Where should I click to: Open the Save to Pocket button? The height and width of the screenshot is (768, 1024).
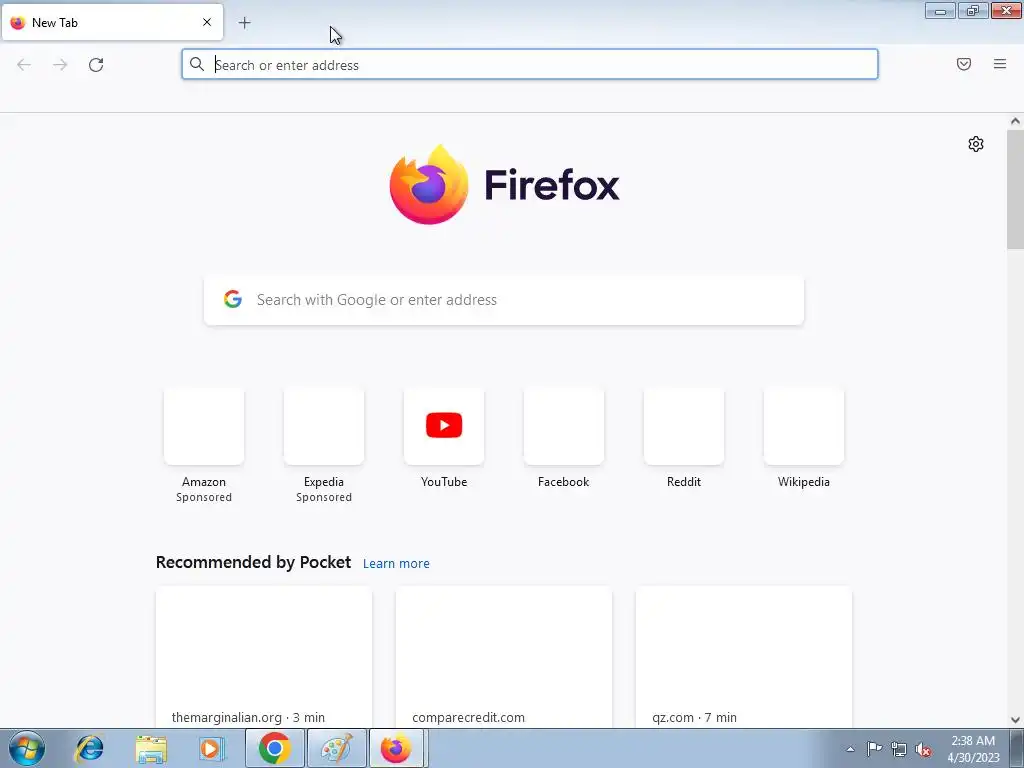click(964, 64)
